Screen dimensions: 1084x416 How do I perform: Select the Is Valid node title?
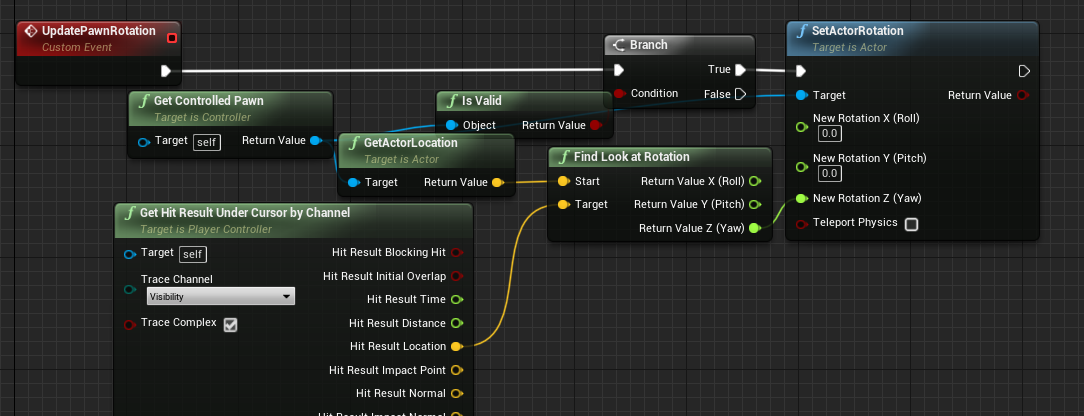click(x=481, y=101)
